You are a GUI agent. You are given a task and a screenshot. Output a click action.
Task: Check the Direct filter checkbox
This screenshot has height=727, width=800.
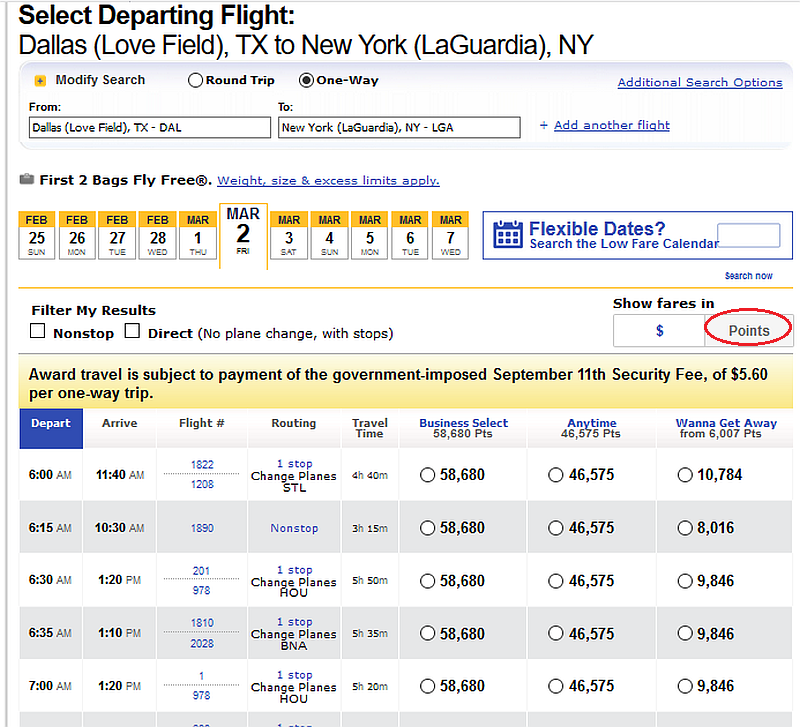132,331
